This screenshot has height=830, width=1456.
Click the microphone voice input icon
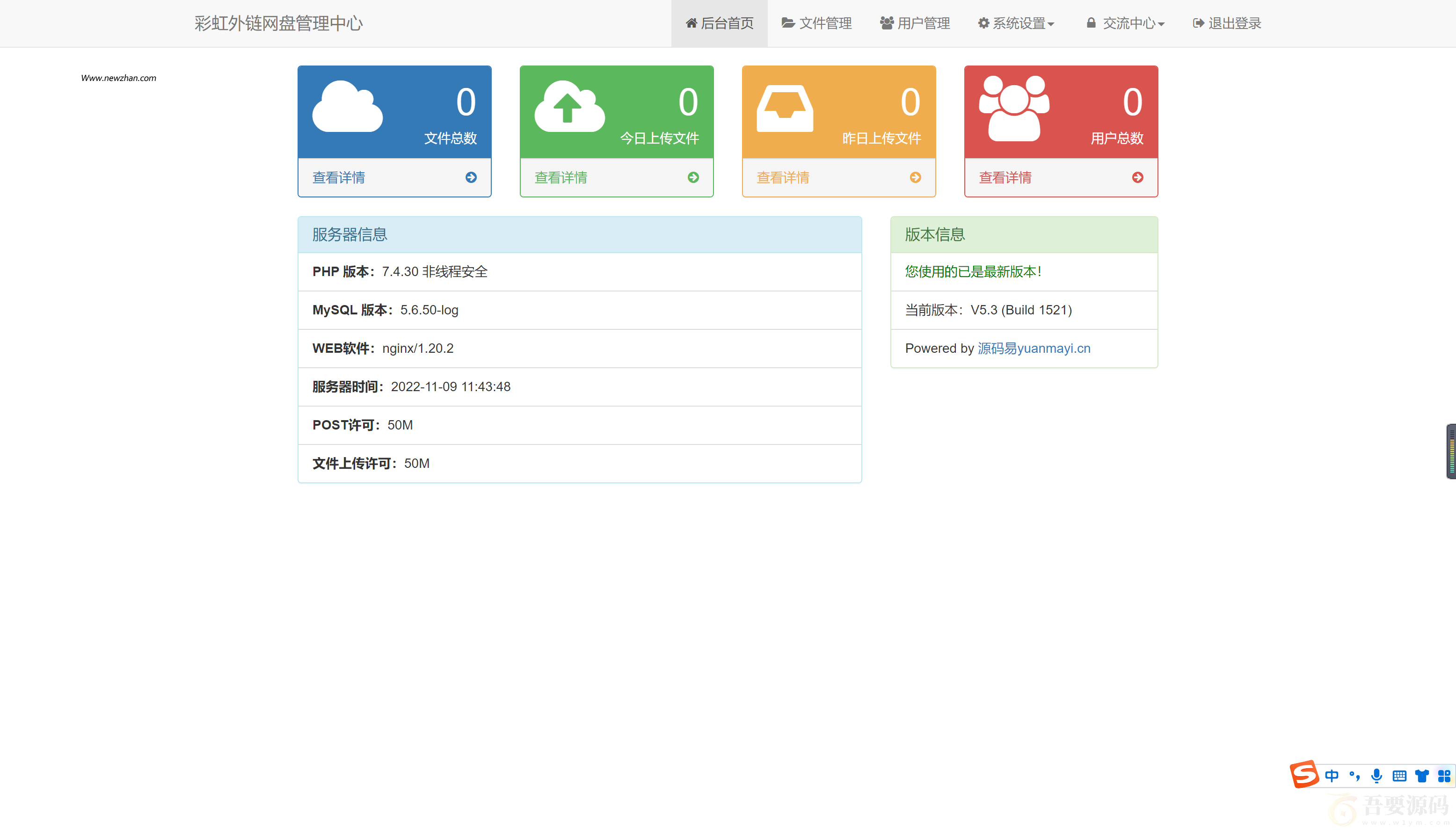coord(1377,776)
